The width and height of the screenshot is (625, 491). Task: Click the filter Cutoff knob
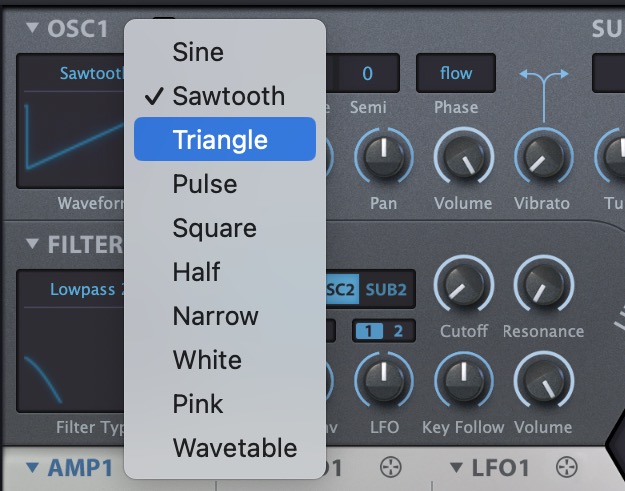click(x=462, y=285)
